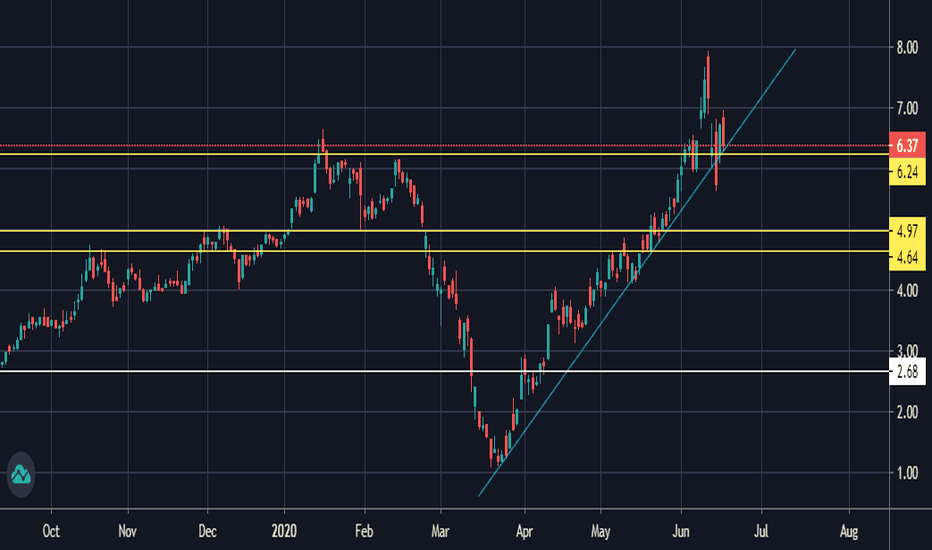Click the Oct label on time axis

(51, 531)
